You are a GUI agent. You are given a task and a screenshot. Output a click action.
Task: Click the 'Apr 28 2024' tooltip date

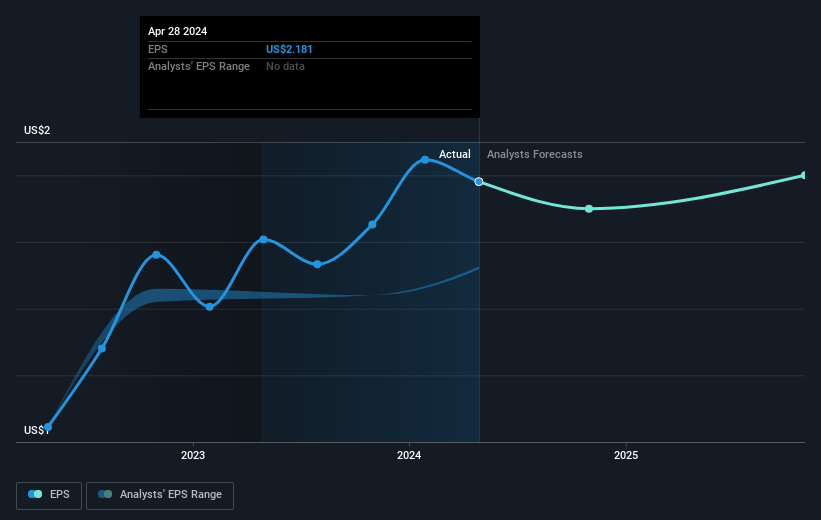pos(177,31)
